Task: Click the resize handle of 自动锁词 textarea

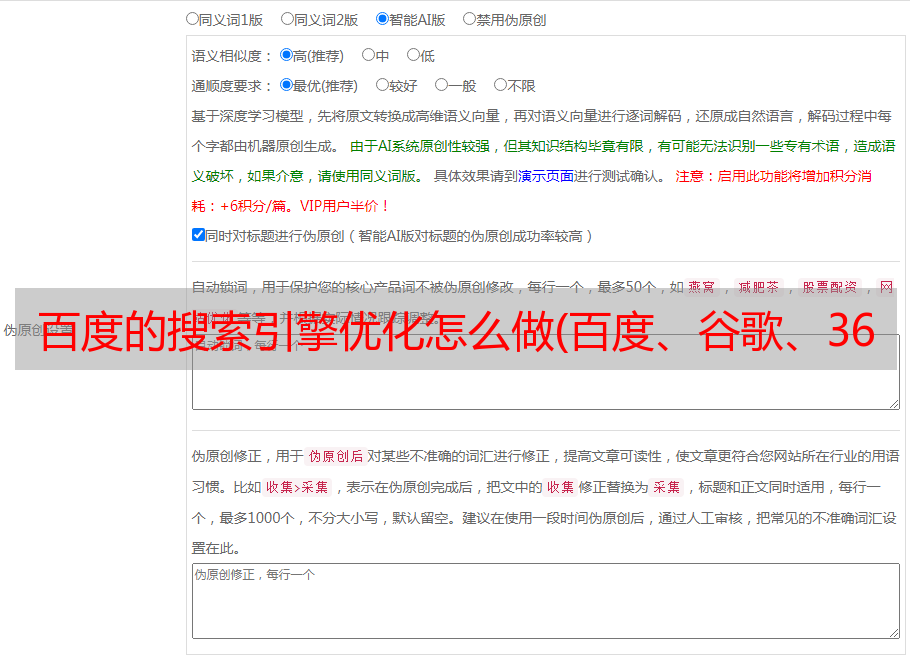Action: click(894, 404)
